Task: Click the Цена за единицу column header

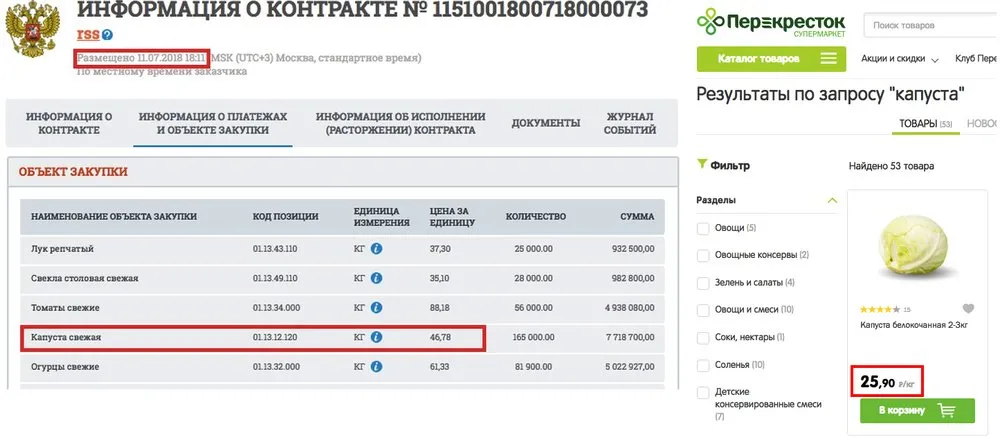Action: point(452,217)
